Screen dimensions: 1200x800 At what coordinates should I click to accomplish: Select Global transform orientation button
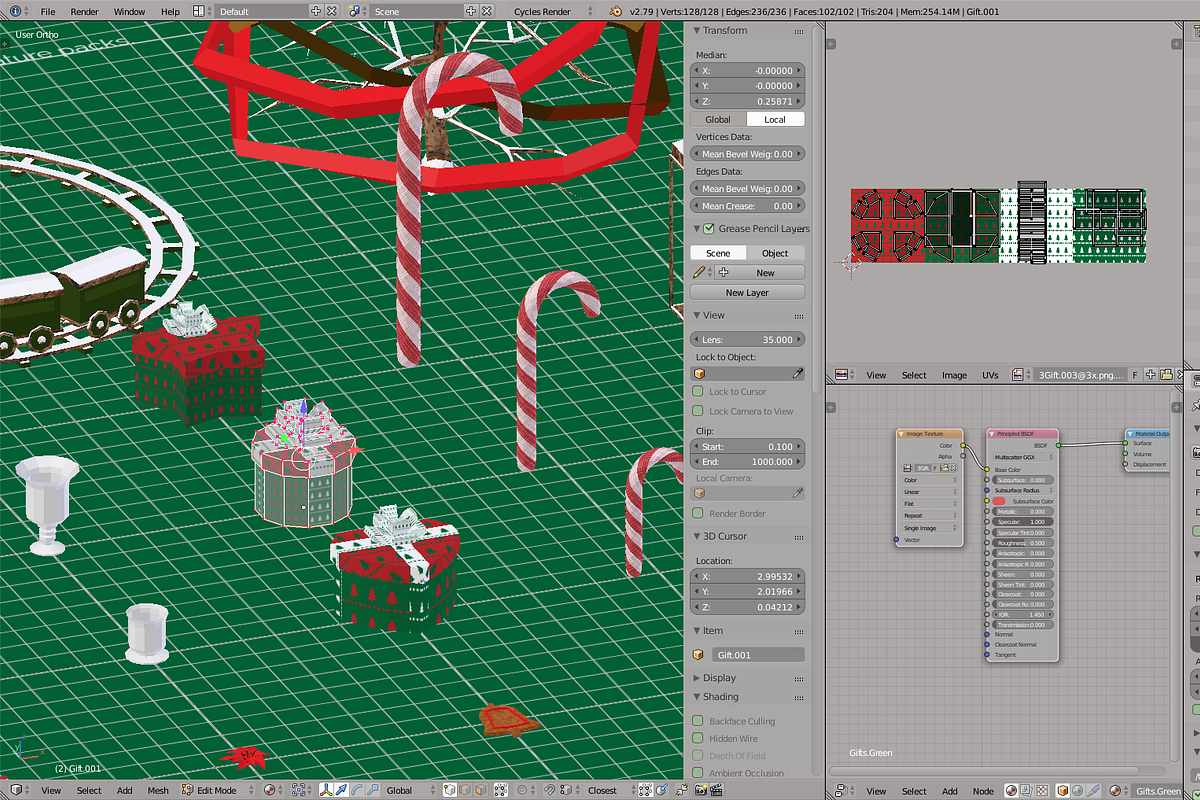pyautogui.click(x=718, y=119)
